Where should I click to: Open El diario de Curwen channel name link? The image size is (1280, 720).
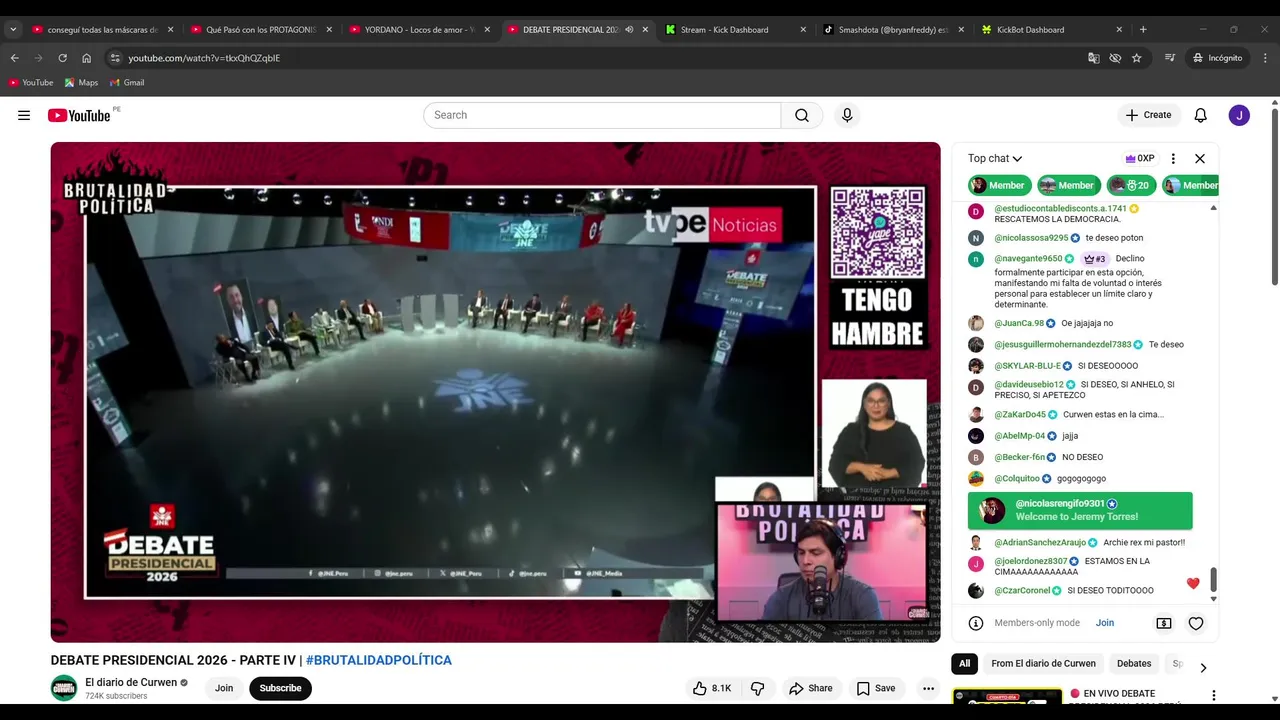[131, 682]
